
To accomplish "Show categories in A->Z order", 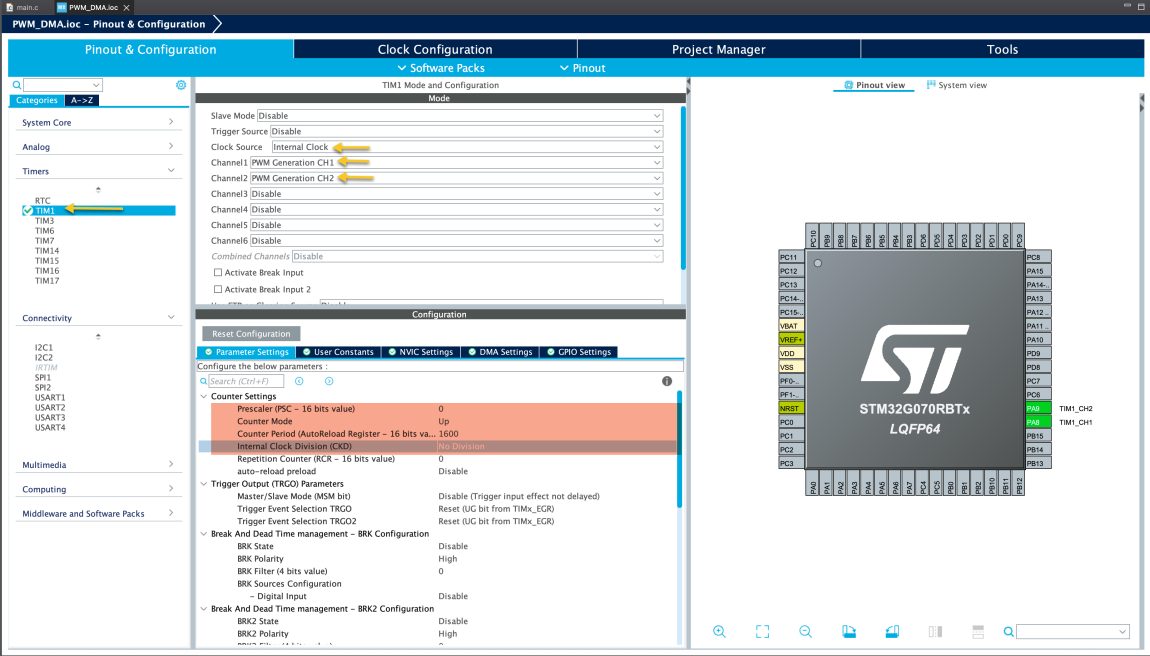I will click(82, 101).
